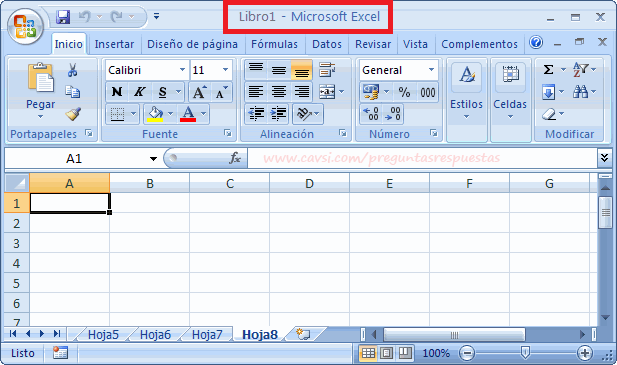Screen dimensions: 617x365
Task: Open the General number format dropdown
Action: click(x=432, y=70)
